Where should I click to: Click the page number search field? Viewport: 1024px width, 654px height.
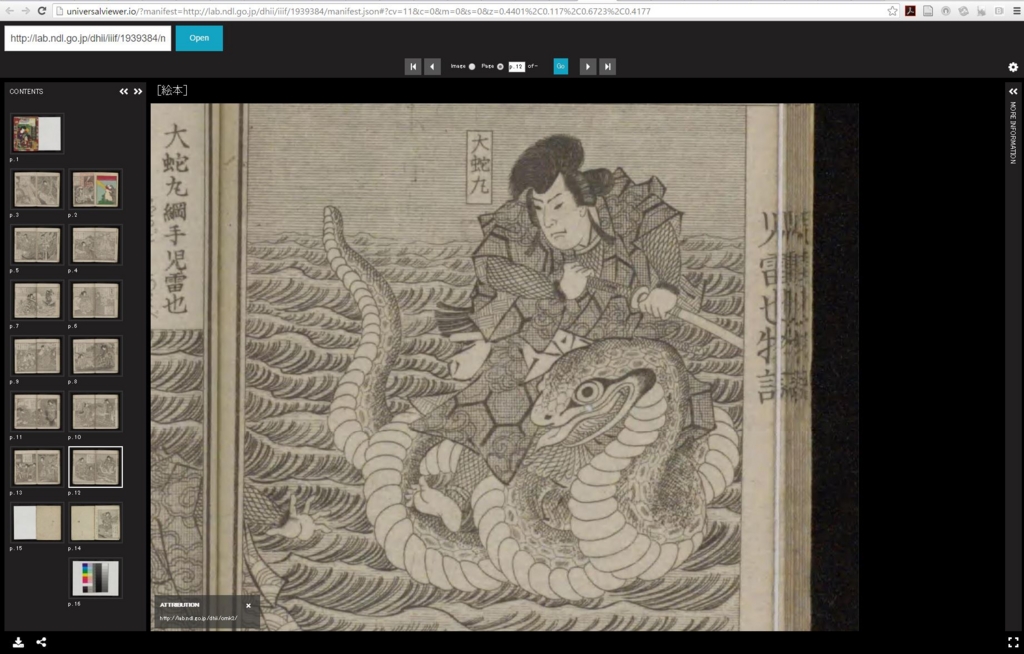tap(517, 67)
